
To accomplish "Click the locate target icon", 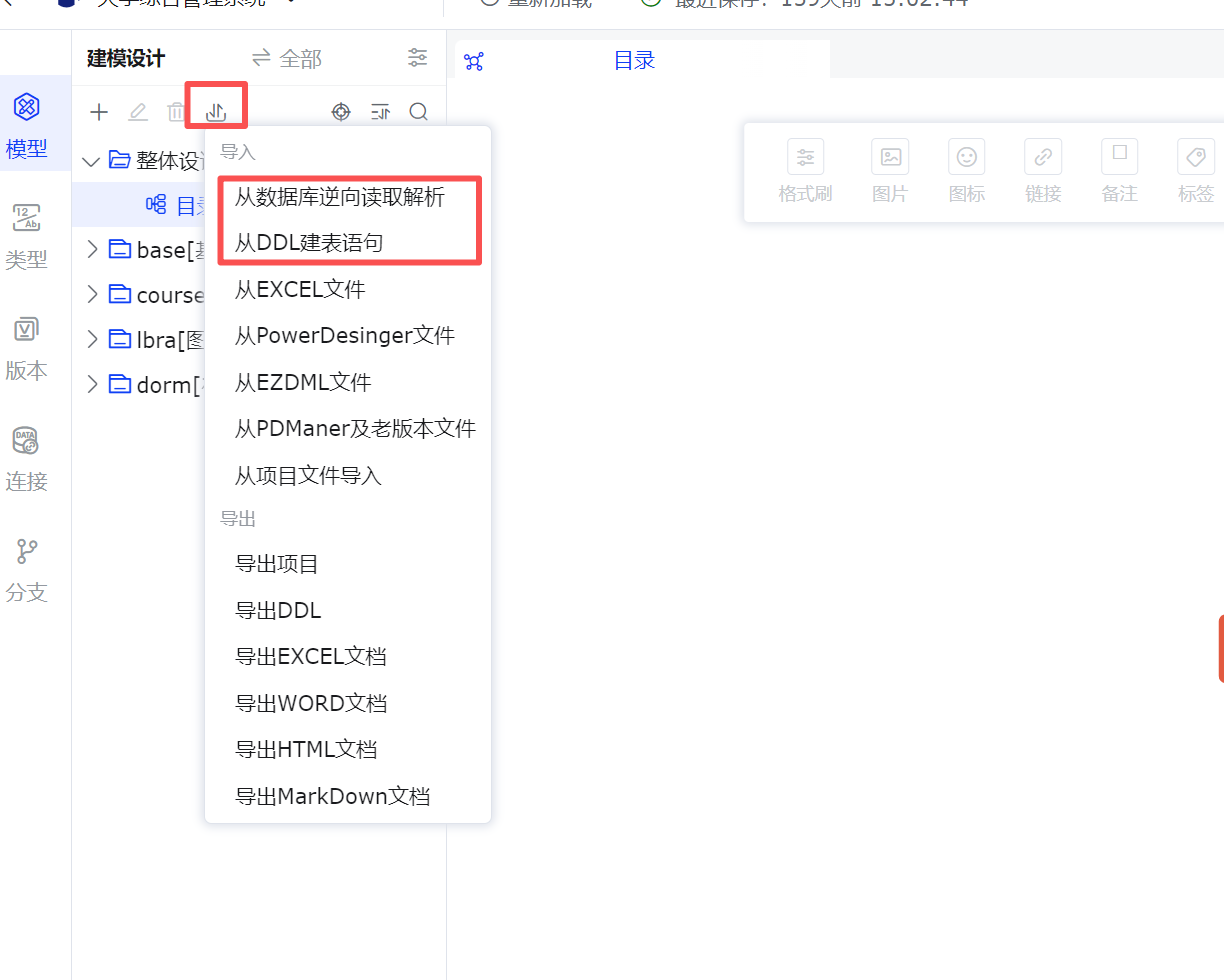I will click(x=341, y=112).
